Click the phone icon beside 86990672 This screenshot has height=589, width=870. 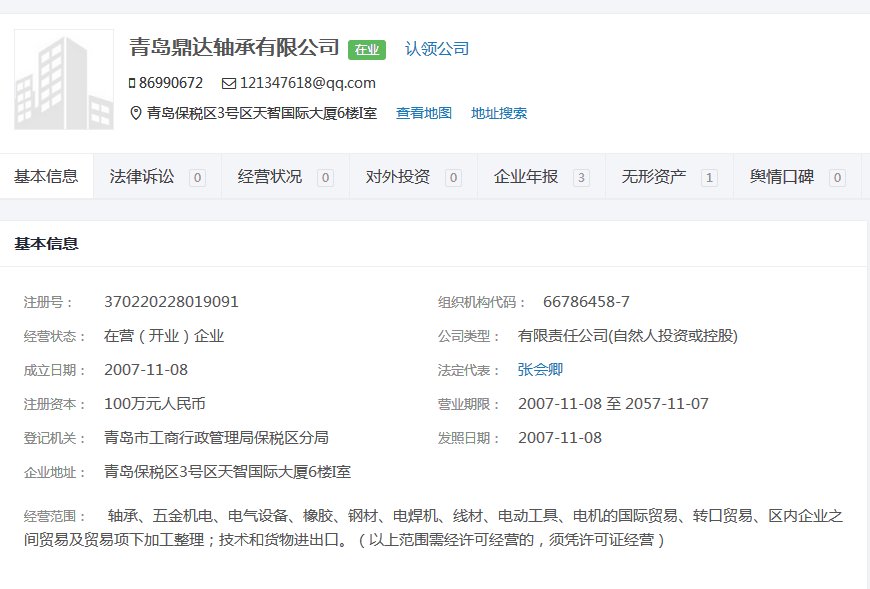click(132, 83)
